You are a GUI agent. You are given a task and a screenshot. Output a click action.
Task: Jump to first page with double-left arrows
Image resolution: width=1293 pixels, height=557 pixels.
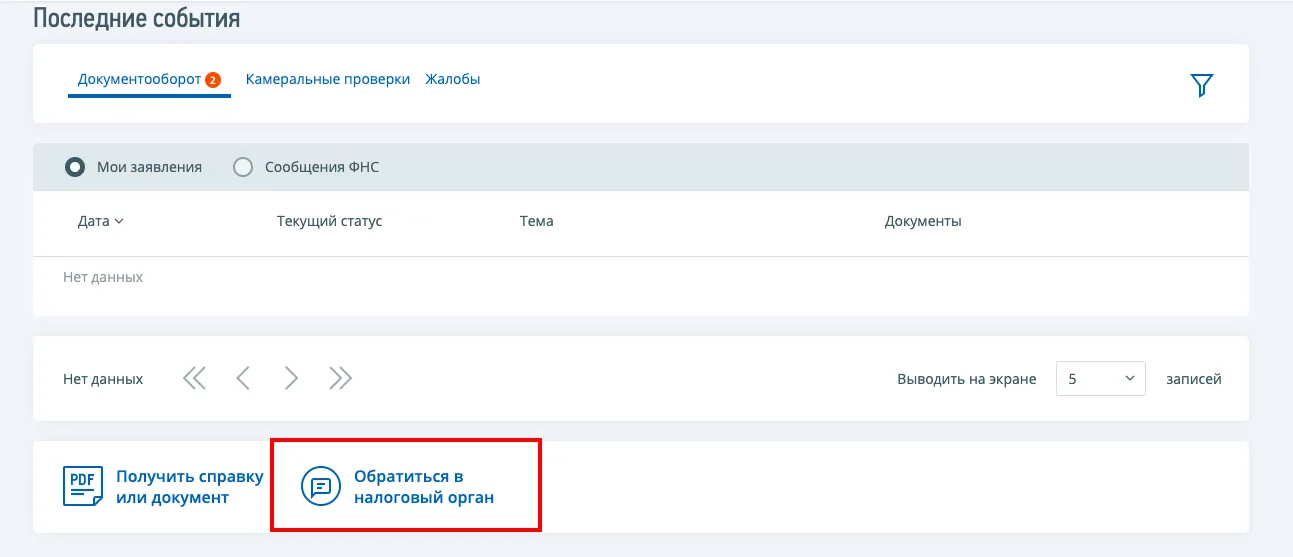194,378
